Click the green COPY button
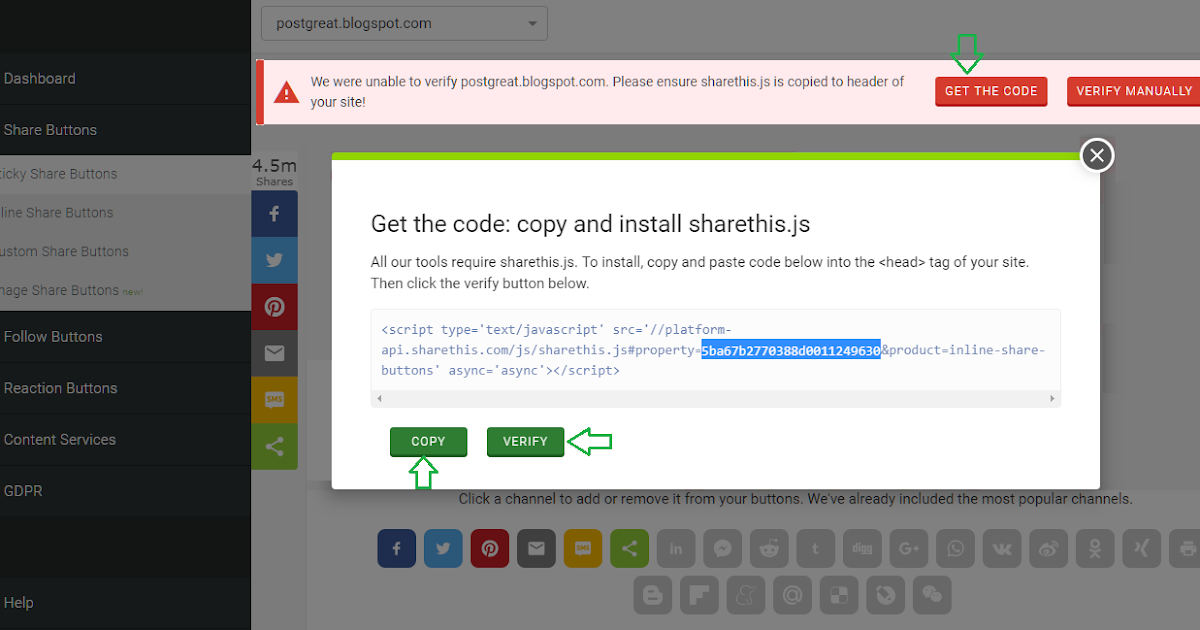Screen dimensions: 1200x630 tap(428, 441)
